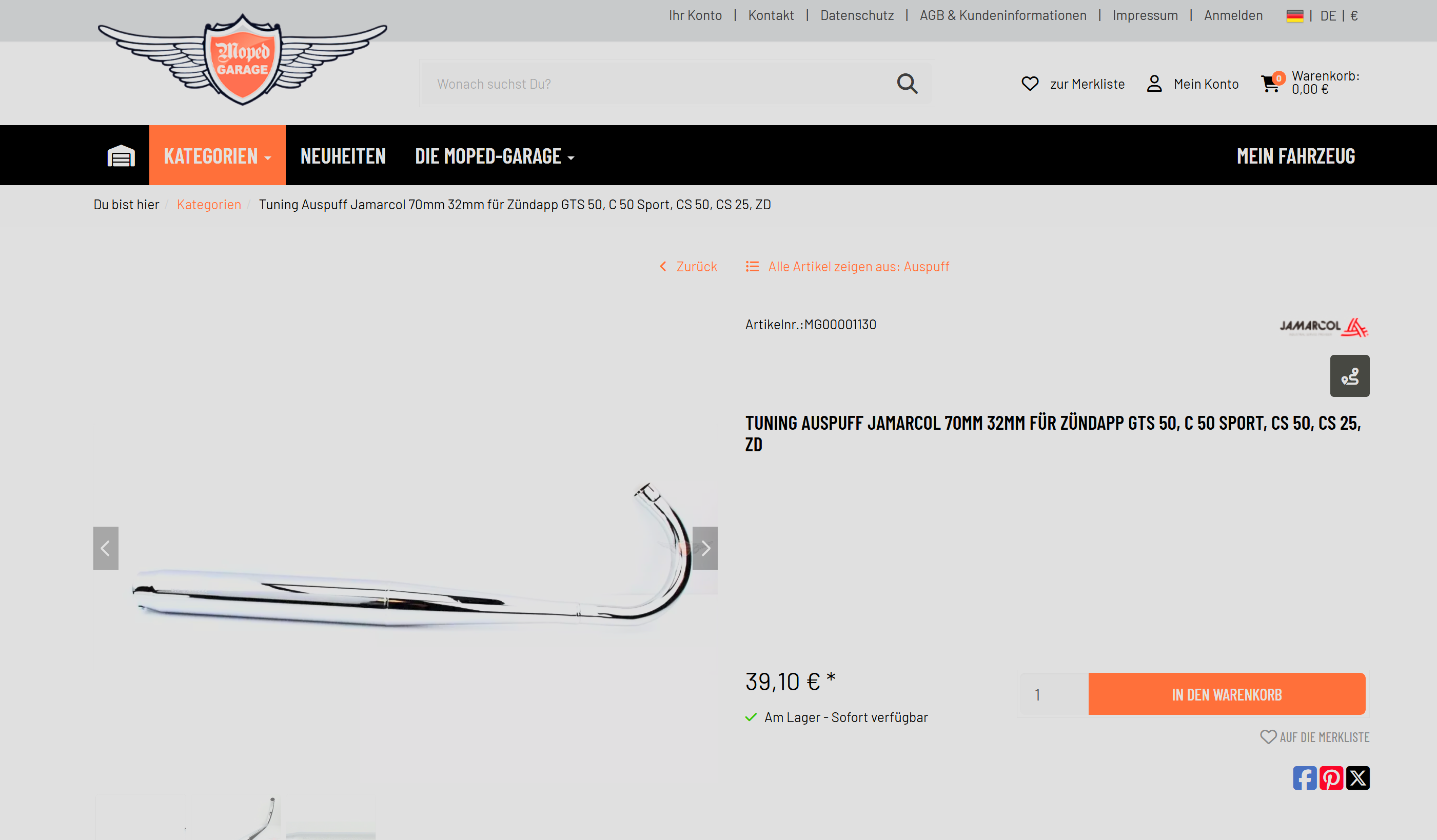Click the heart icon beside zur Merkliste
This screenshot has height=840, width=1437.
click(x=1030, y=84)
